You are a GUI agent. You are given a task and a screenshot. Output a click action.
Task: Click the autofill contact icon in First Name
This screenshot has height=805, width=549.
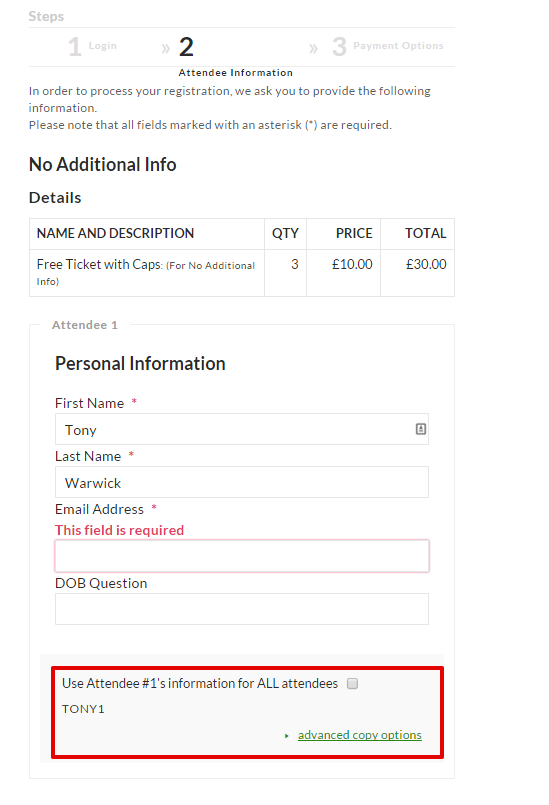click(421, 429)
